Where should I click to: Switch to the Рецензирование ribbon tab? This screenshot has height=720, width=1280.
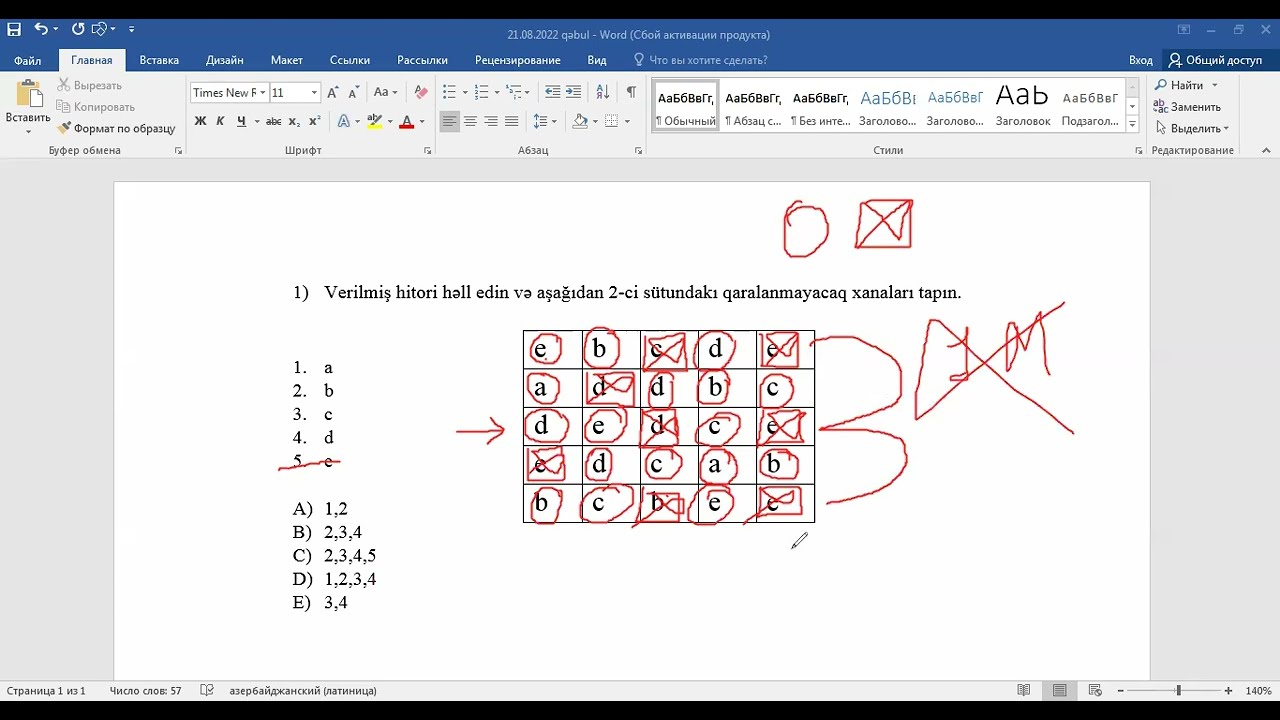point(518,60)
